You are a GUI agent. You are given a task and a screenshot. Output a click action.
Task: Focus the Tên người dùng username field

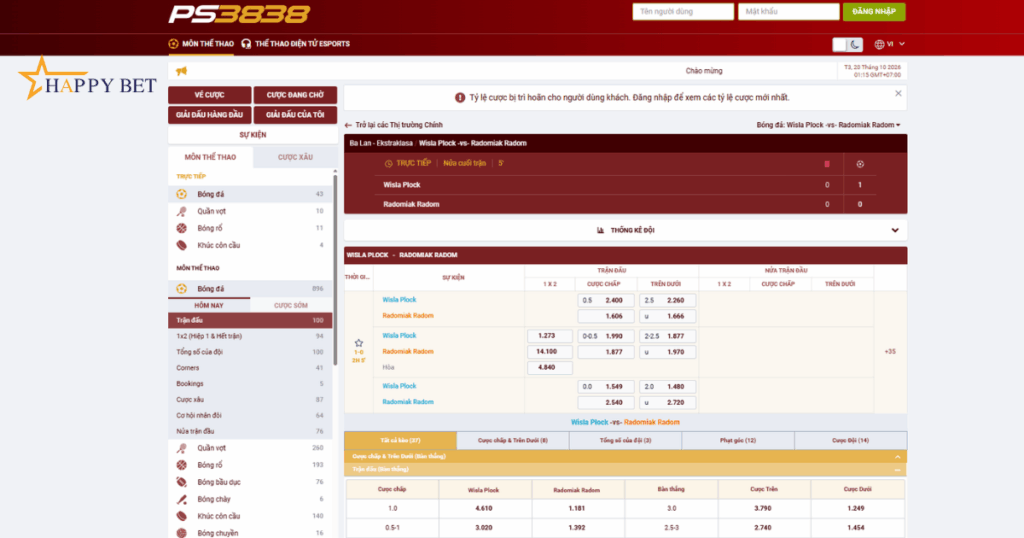pyautogui.click(x=682, y=12)
